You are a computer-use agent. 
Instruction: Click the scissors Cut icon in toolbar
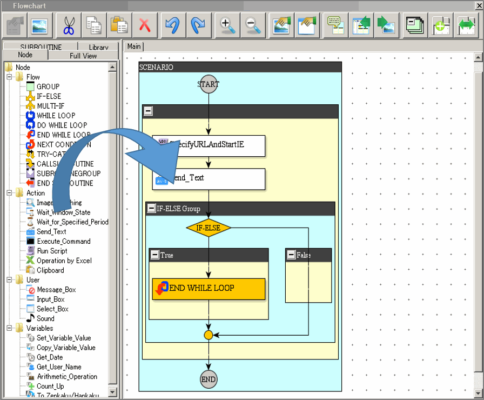click(68, 25)
